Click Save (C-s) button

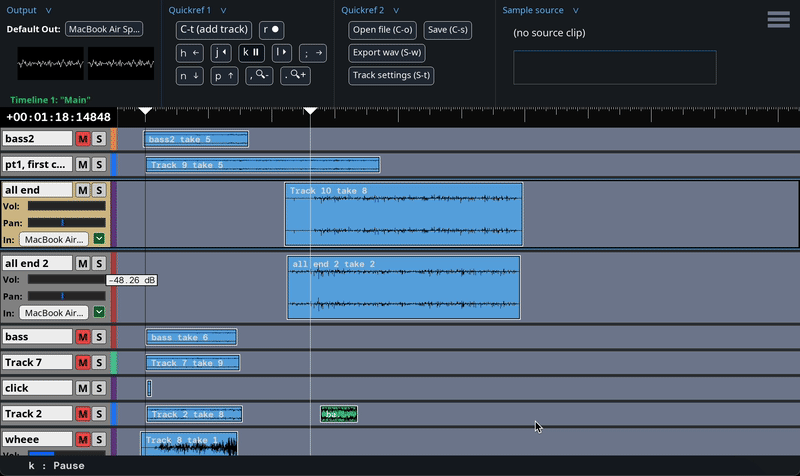[x=447, y=30]
